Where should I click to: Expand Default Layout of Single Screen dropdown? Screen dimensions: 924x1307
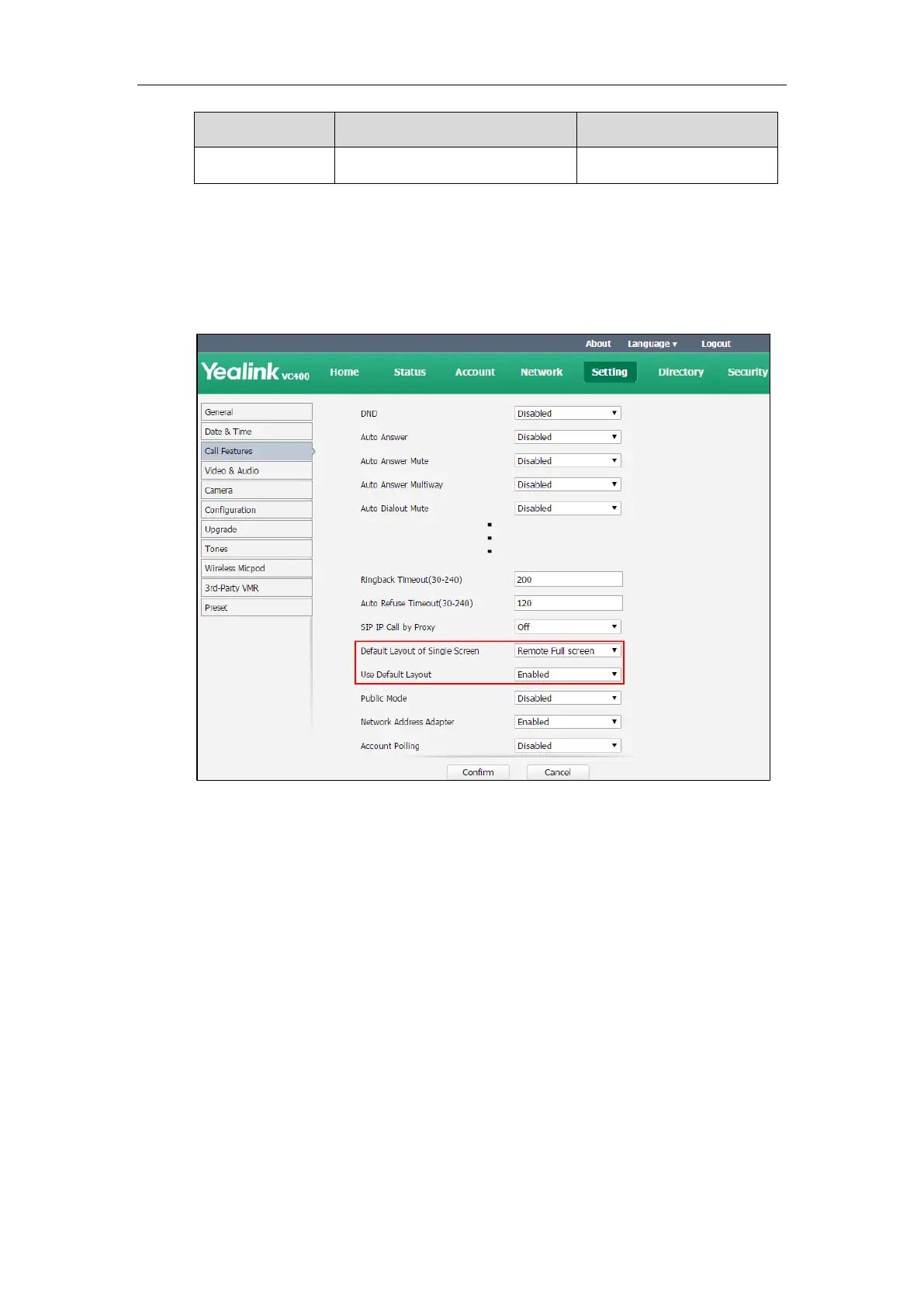pos(568,651)
